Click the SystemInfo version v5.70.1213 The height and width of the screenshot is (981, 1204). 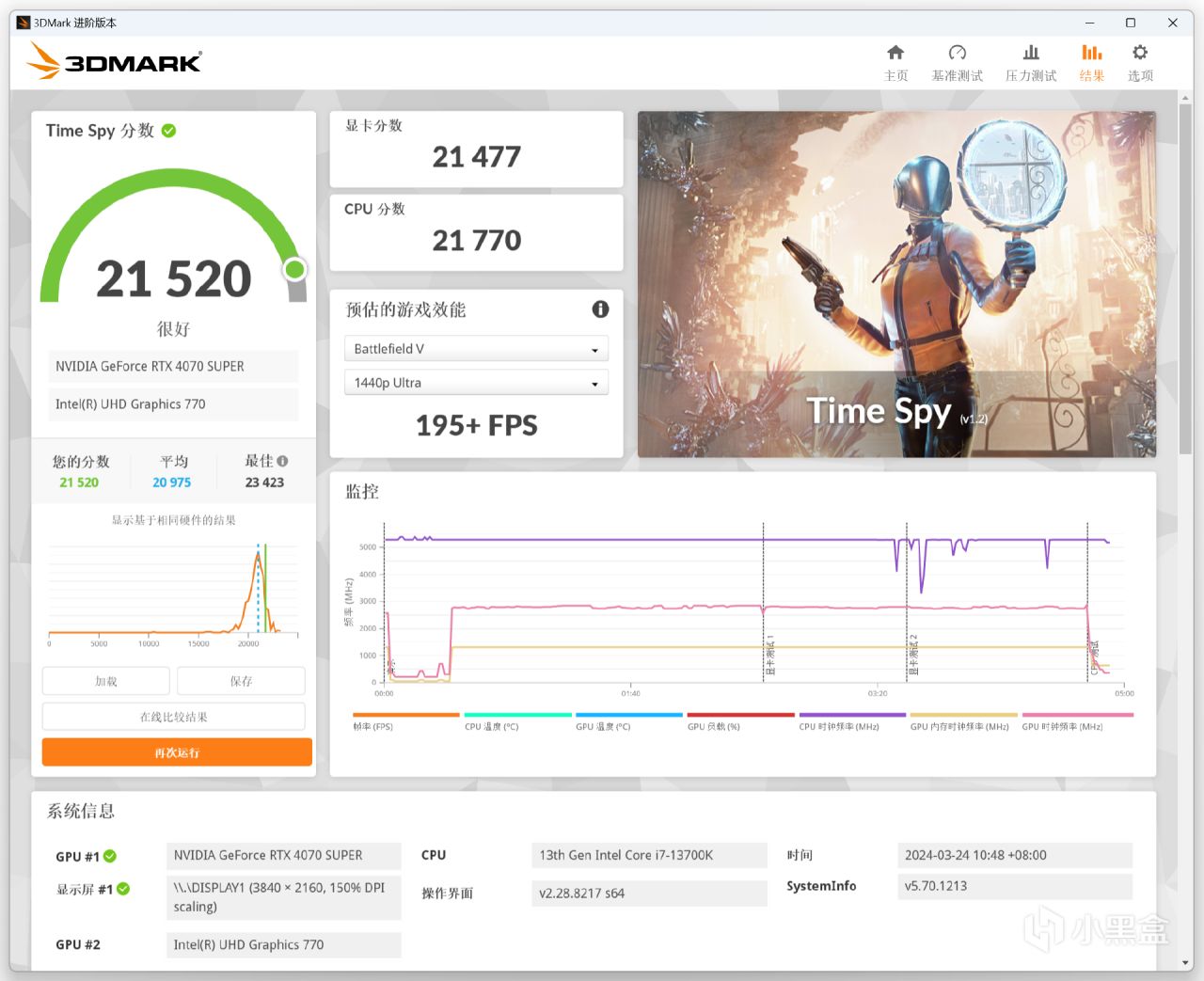[x=1015, y=886]
